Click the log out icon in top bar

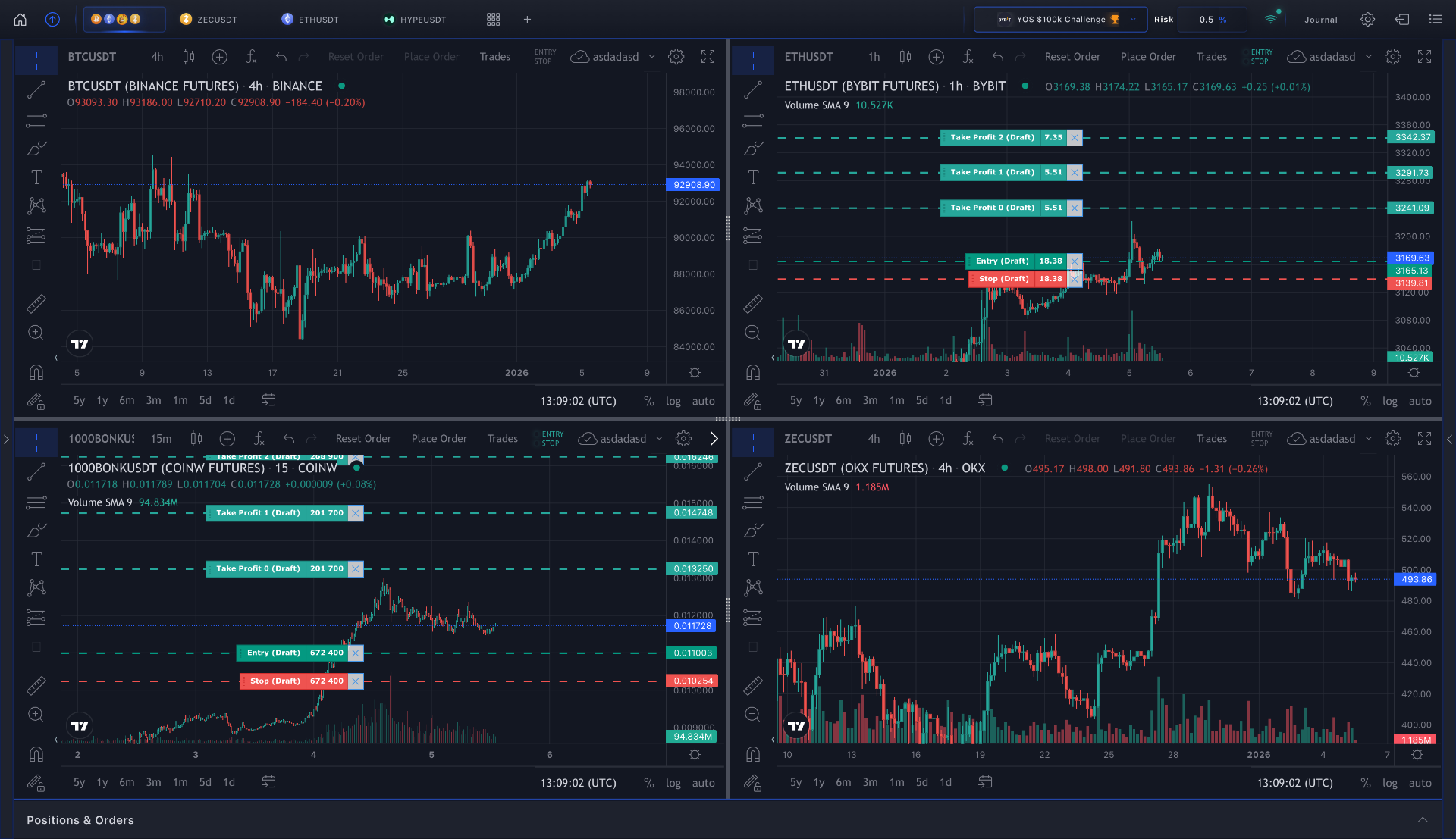tap(1402, 20)
